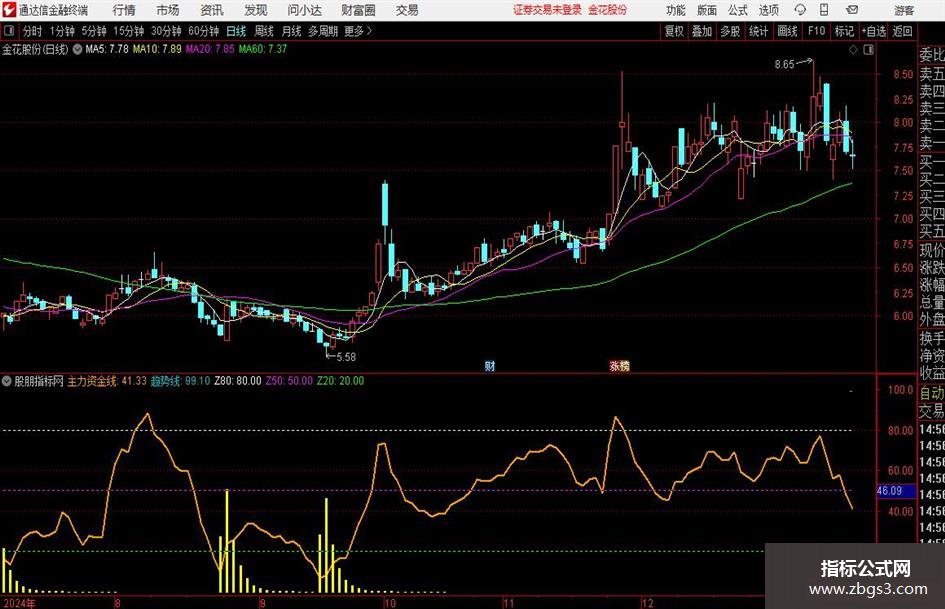Click the MA5: 7.78 indicator value

tap(107, 49)
